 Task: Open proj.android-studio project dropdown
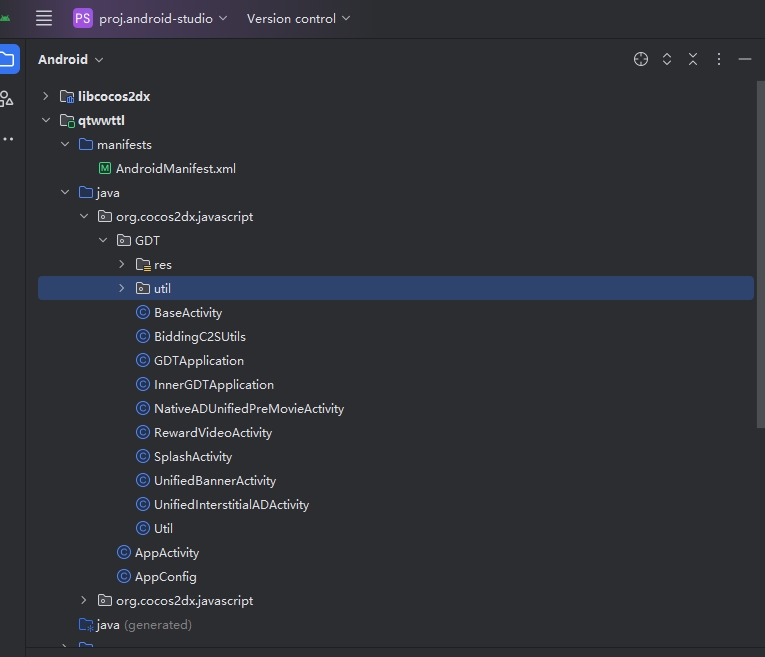[151, 18]
